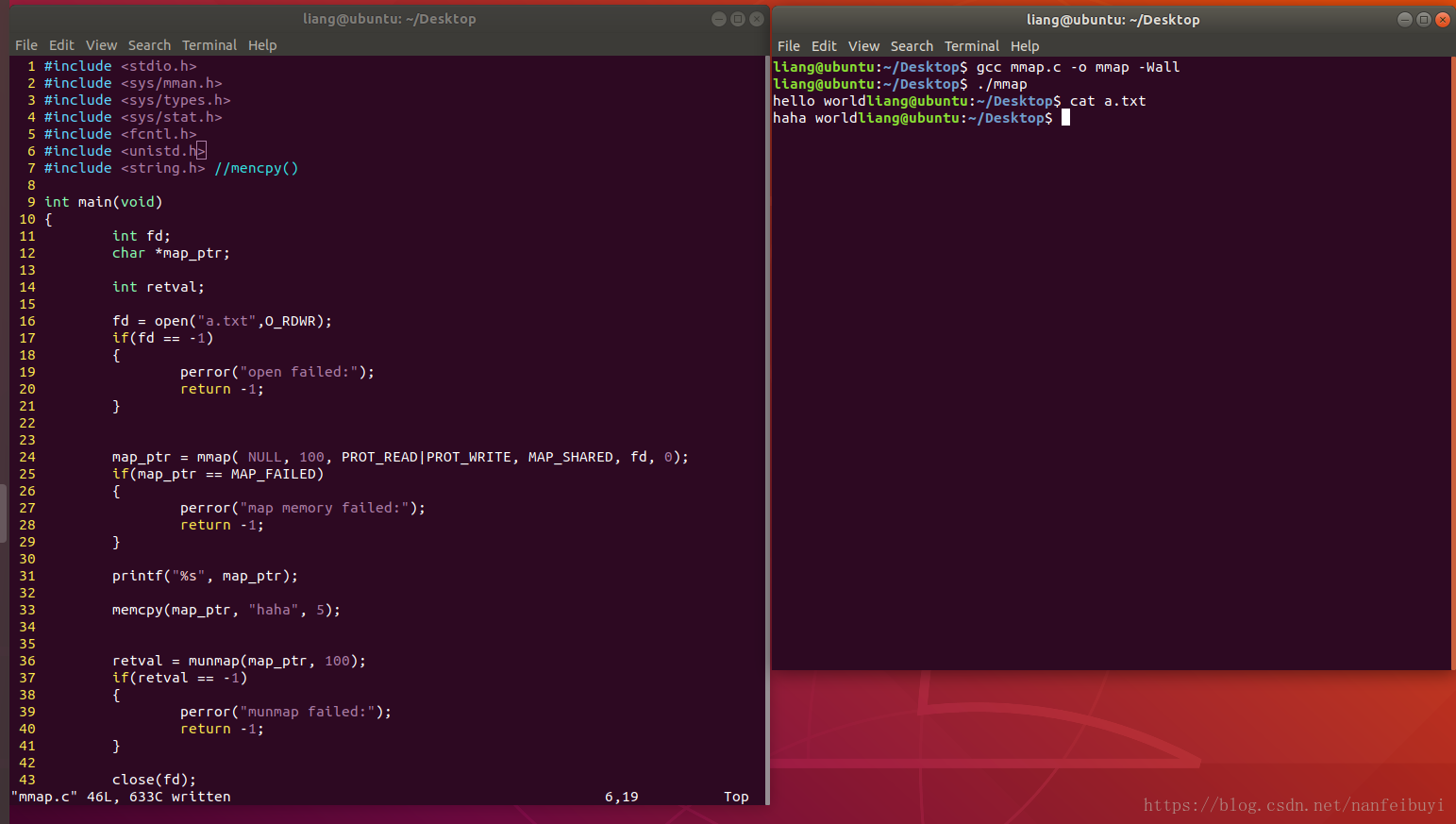Click the 'haha world' file output
This screenshot has height=824, width=1456.
click(x=815, y=118)
